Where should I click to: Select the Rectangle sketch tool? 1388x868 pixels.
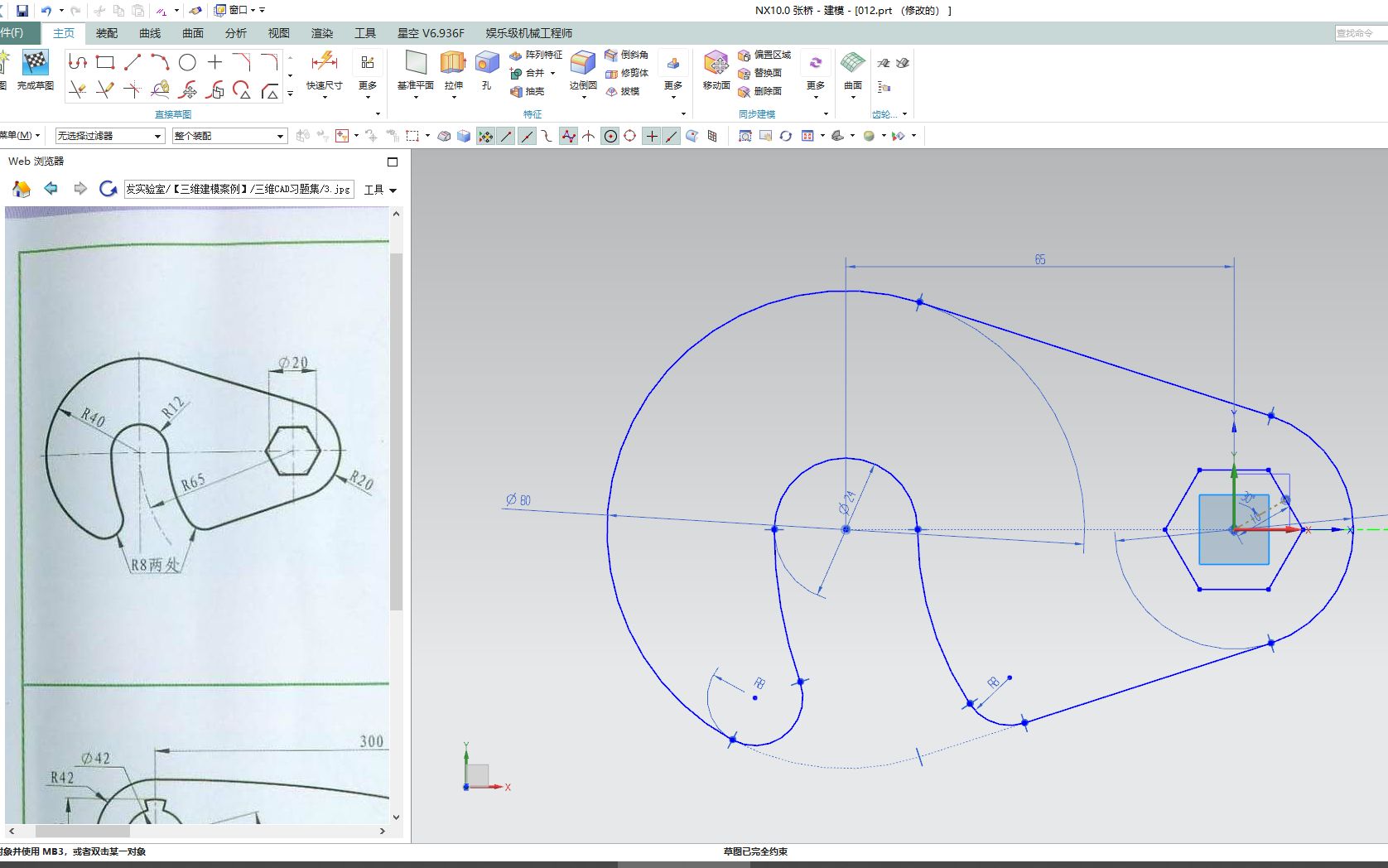pos(104,60)
